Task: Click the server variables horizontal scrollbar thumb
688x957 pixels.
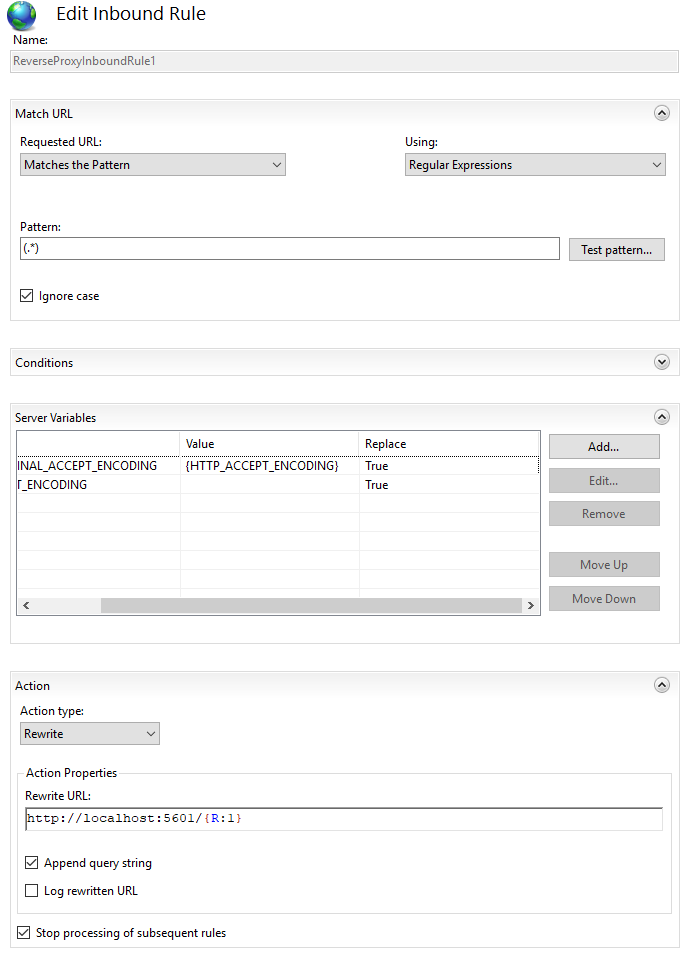Action: click(x=310, y=606)
